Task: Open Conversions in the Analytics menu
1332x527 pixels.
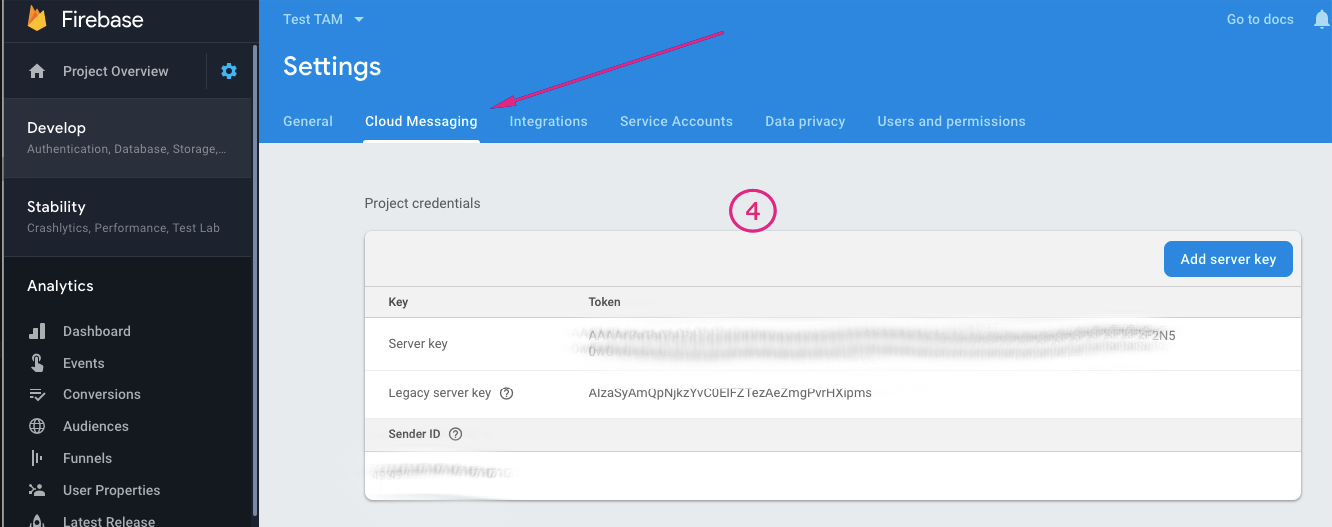Action: click(x=102, y=394)
